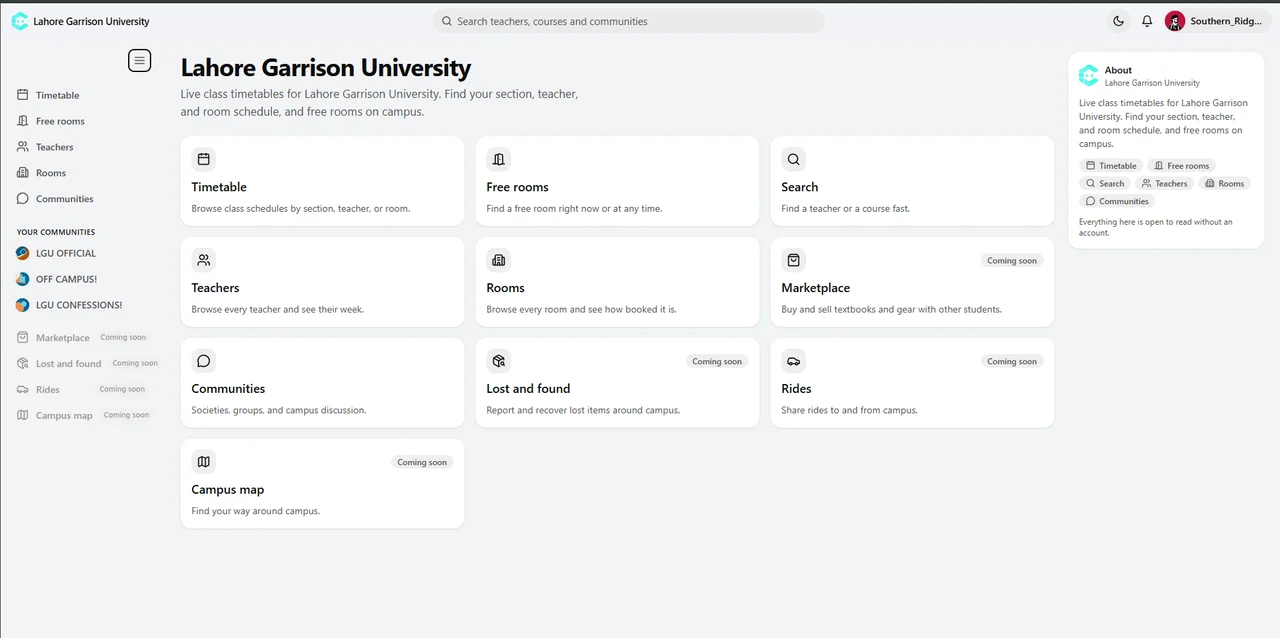Open the Rides card title
1280x638 pixels.
pos(796,389)
